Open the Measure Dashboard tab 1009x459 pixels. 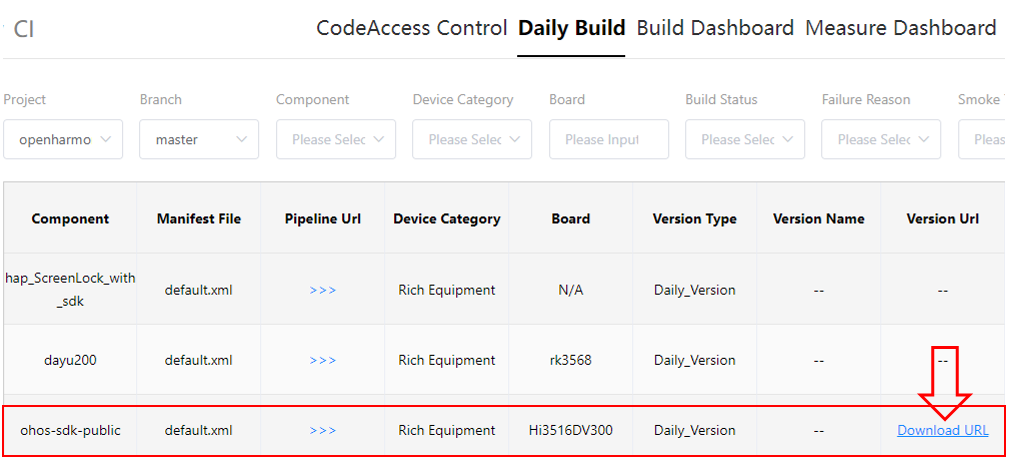[x=900, y=28]
